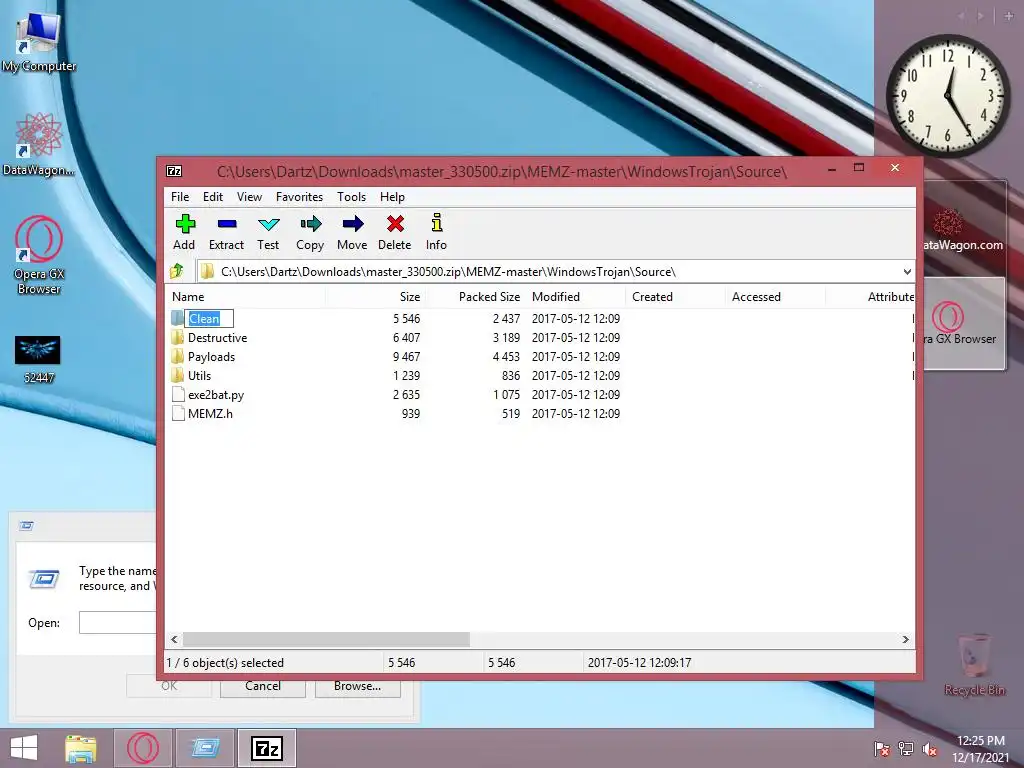Open DataWagon desktop shortcut

point(39,145)
